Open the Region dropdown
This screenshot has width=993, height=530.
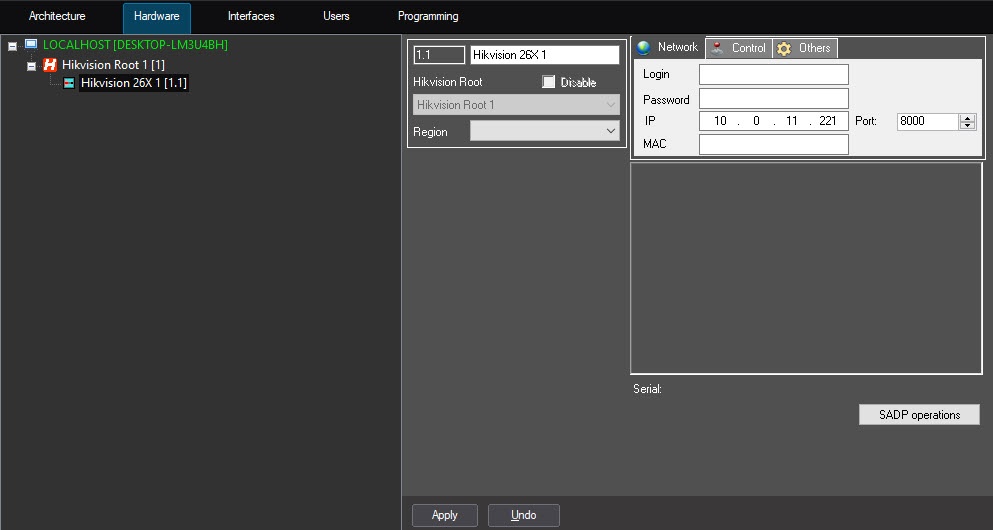click(x=611, y=131)
